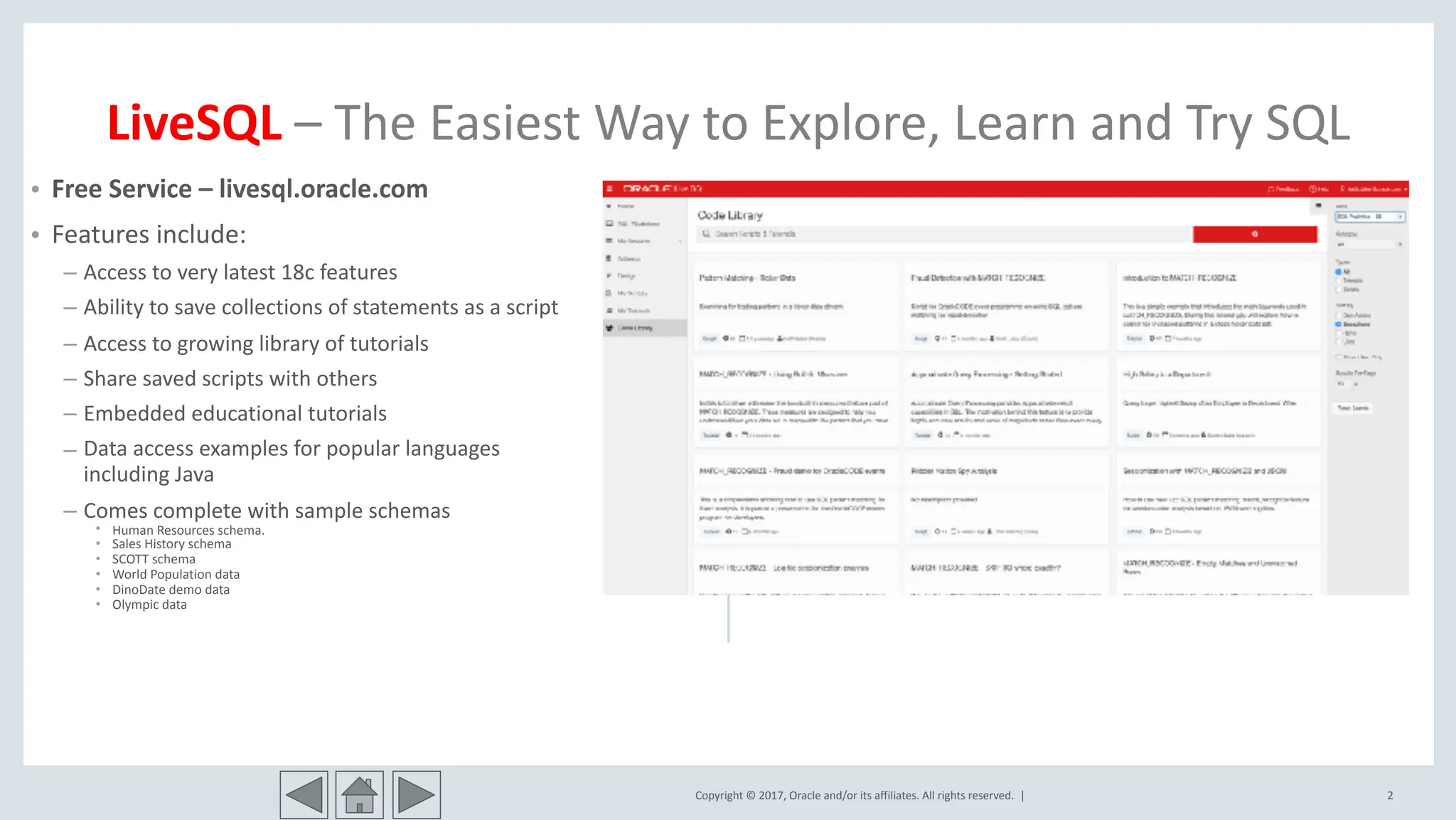
Task: Select the 'Tutorials' type radio button
Action: (x=1338, y=280)
